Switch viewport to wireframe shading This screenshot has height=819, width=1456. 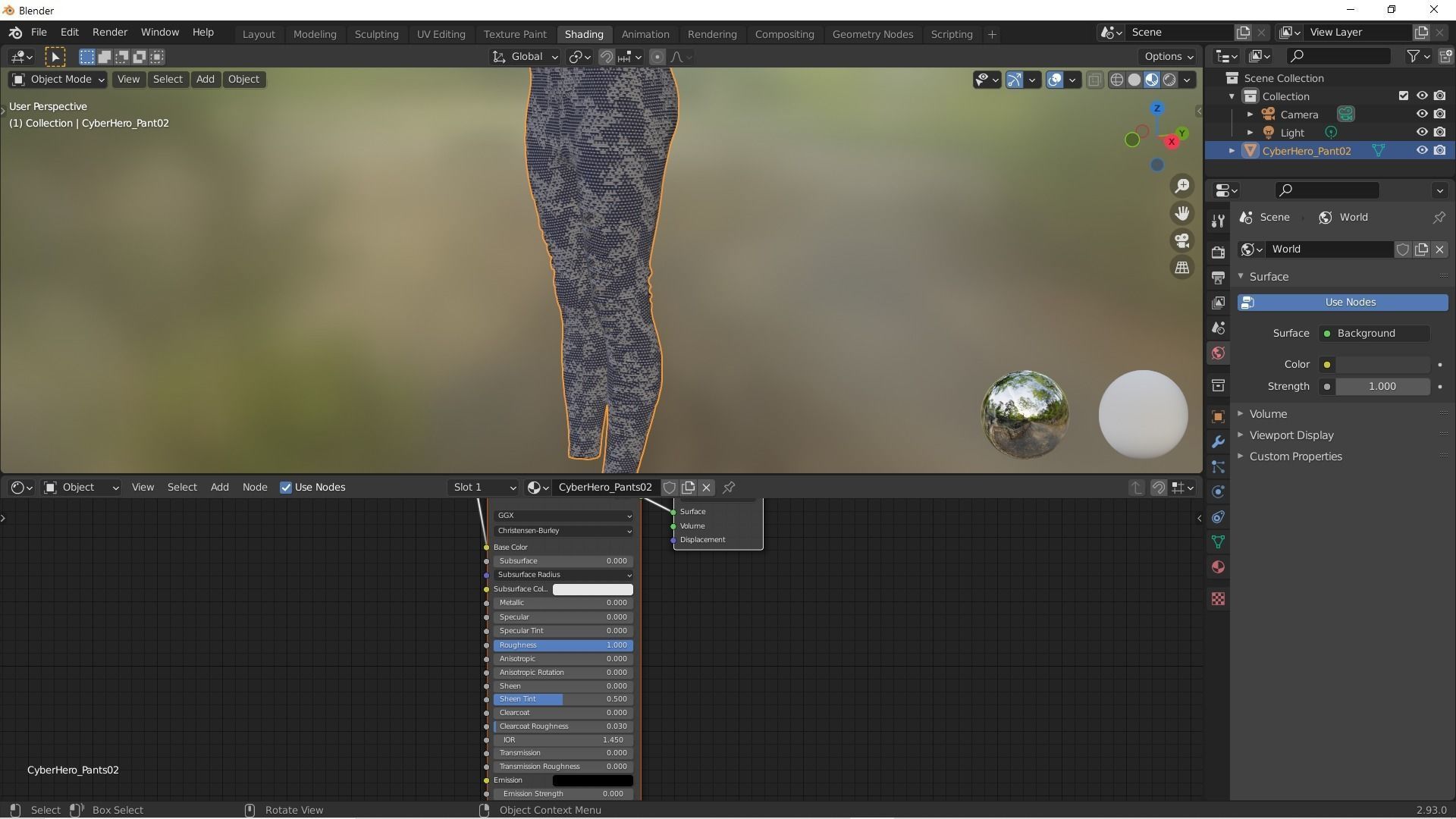coord(1116,80)
